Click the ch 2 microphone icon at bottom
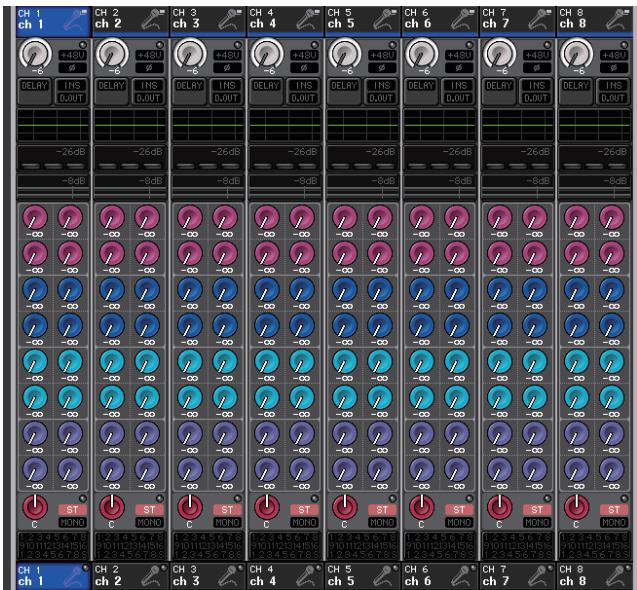The height and width of the screenshot is (590, 637). pyautogui.click(x=151, y=575)
